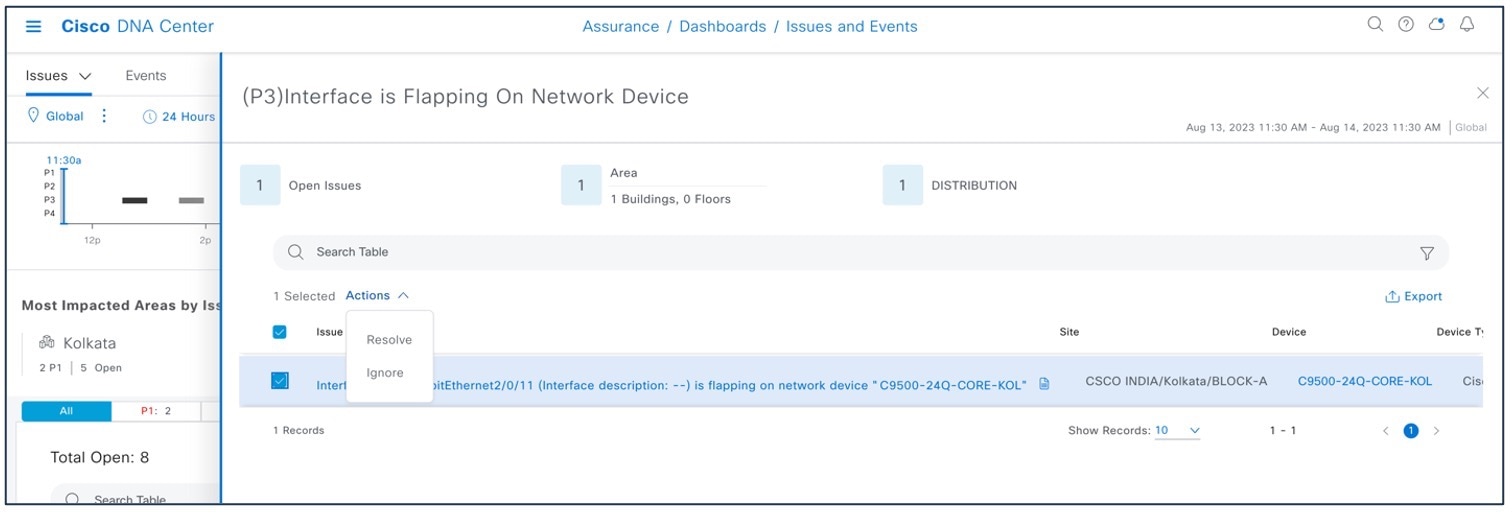The height and width of the screenshot is (514, 1512).
Task: Click the Kolkata building icon
Action: tap(46, 343)
